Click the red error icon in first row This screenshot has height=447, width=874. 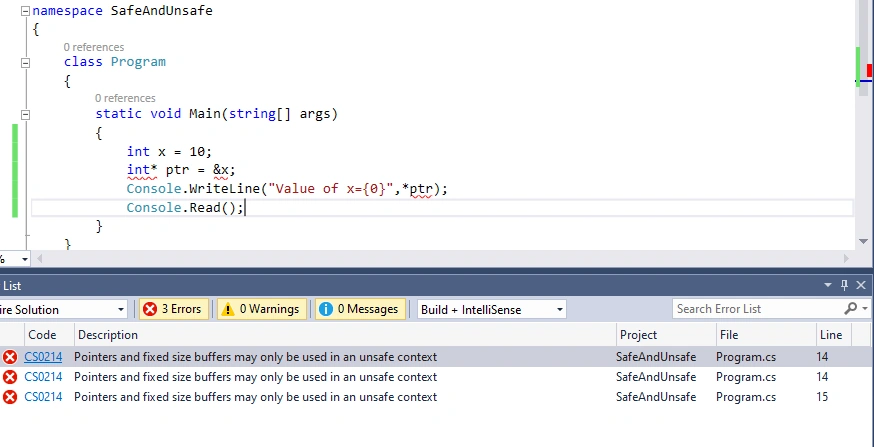point(9,357)
